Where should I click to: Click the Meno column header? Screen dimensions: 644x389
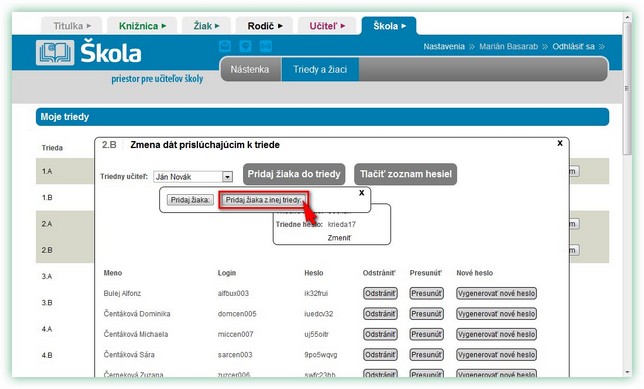click(113, 273)
